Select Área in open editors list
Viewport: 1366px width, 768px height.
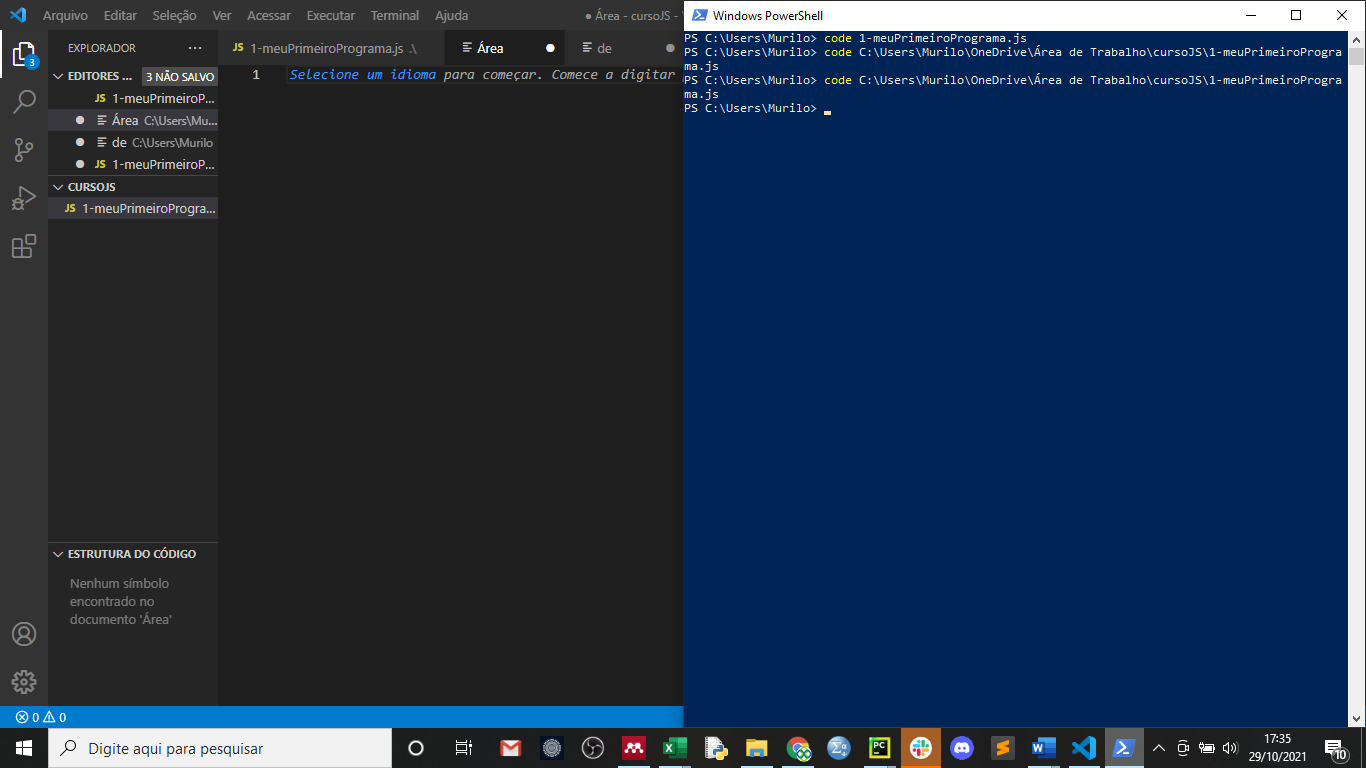click(x=132, y=120)
